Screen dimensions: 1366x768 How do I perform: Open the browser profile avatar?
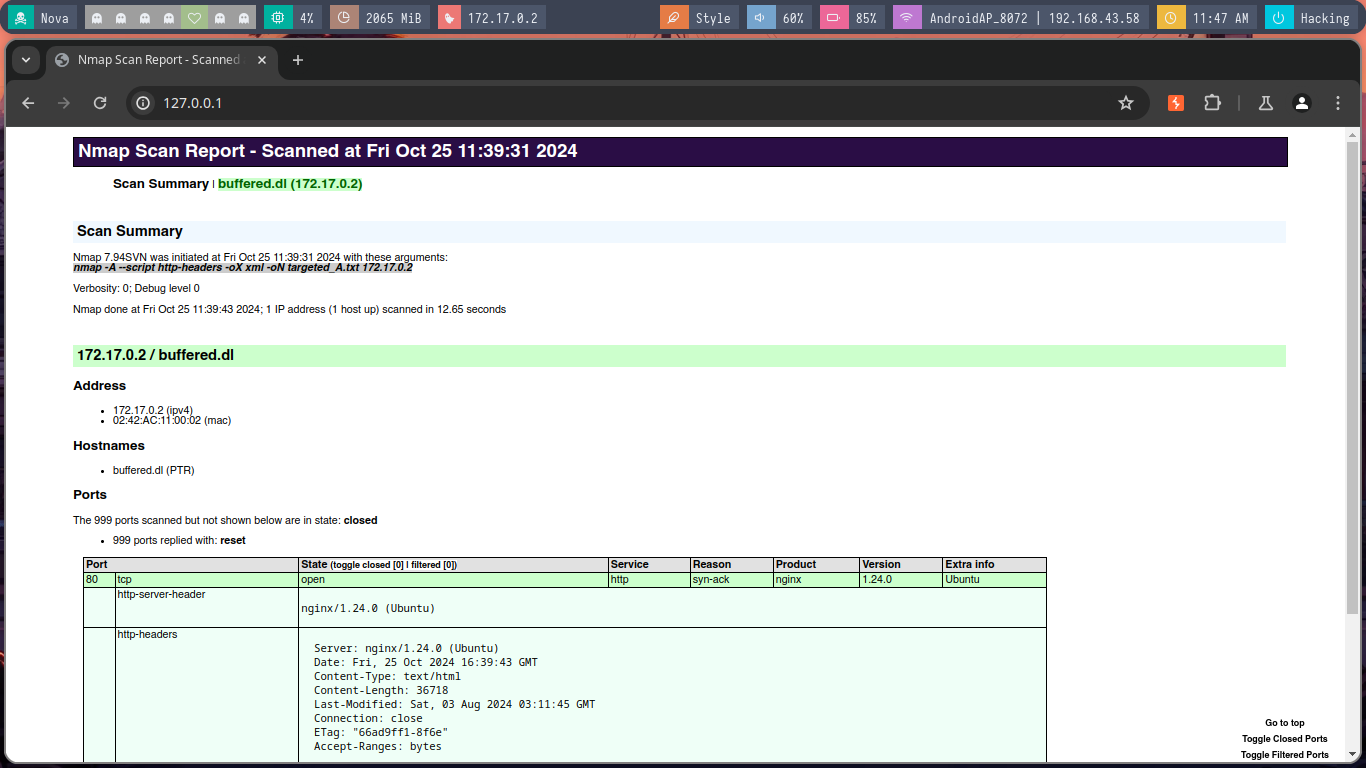pyautogui.click(x=1302, y=103)
